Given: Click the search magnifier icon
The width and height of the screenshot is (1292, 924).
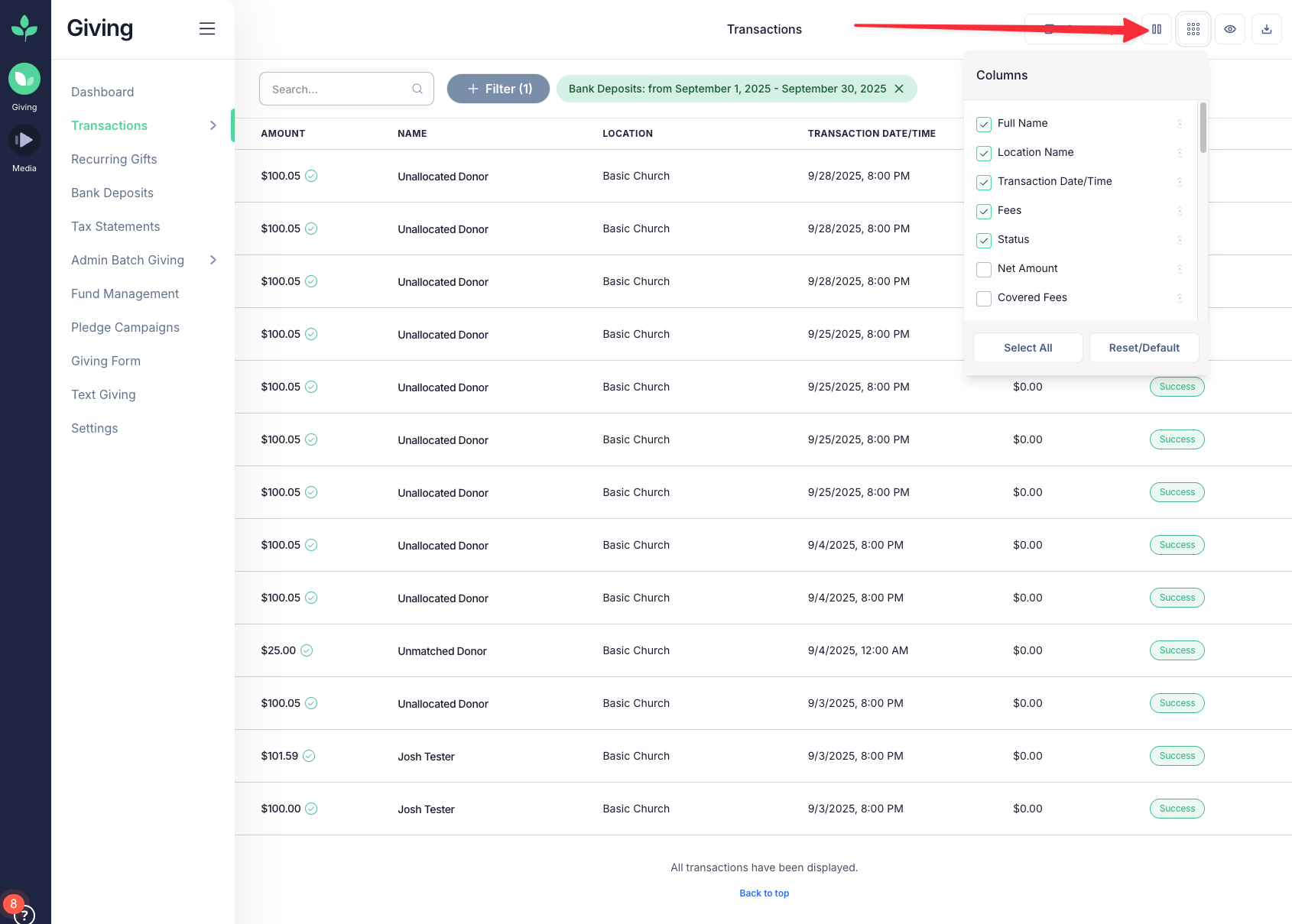Looking at the screenshot, I should pos(417,89).
